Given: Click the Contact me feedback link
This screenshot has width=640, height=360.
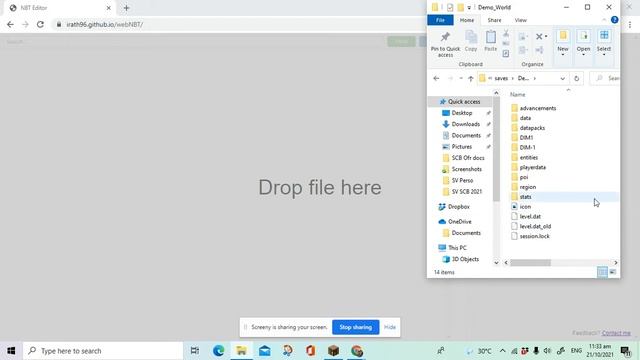Looking at the screenshot, I should [x=616, y=333].
